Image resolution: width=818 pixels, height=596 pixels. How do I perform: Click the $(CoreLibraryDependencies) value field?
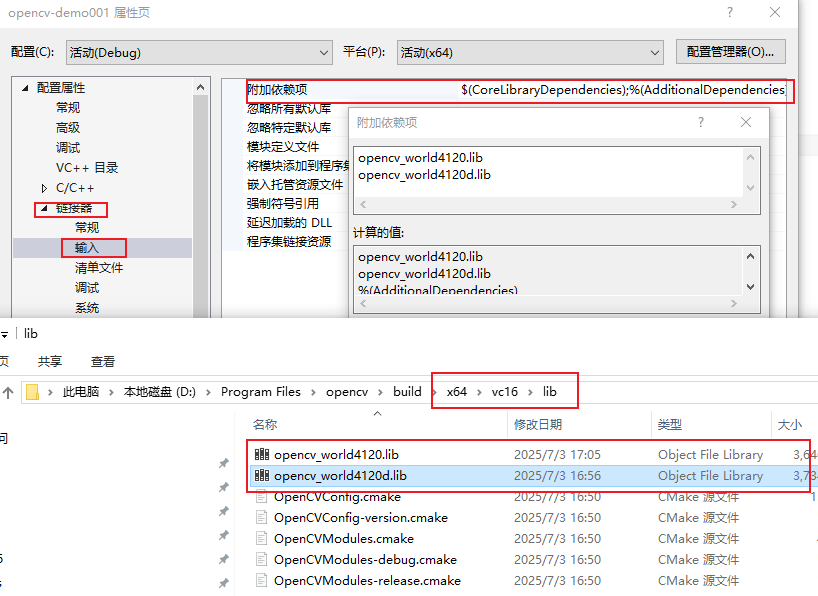pyautogui.click(x=623, y=90)
